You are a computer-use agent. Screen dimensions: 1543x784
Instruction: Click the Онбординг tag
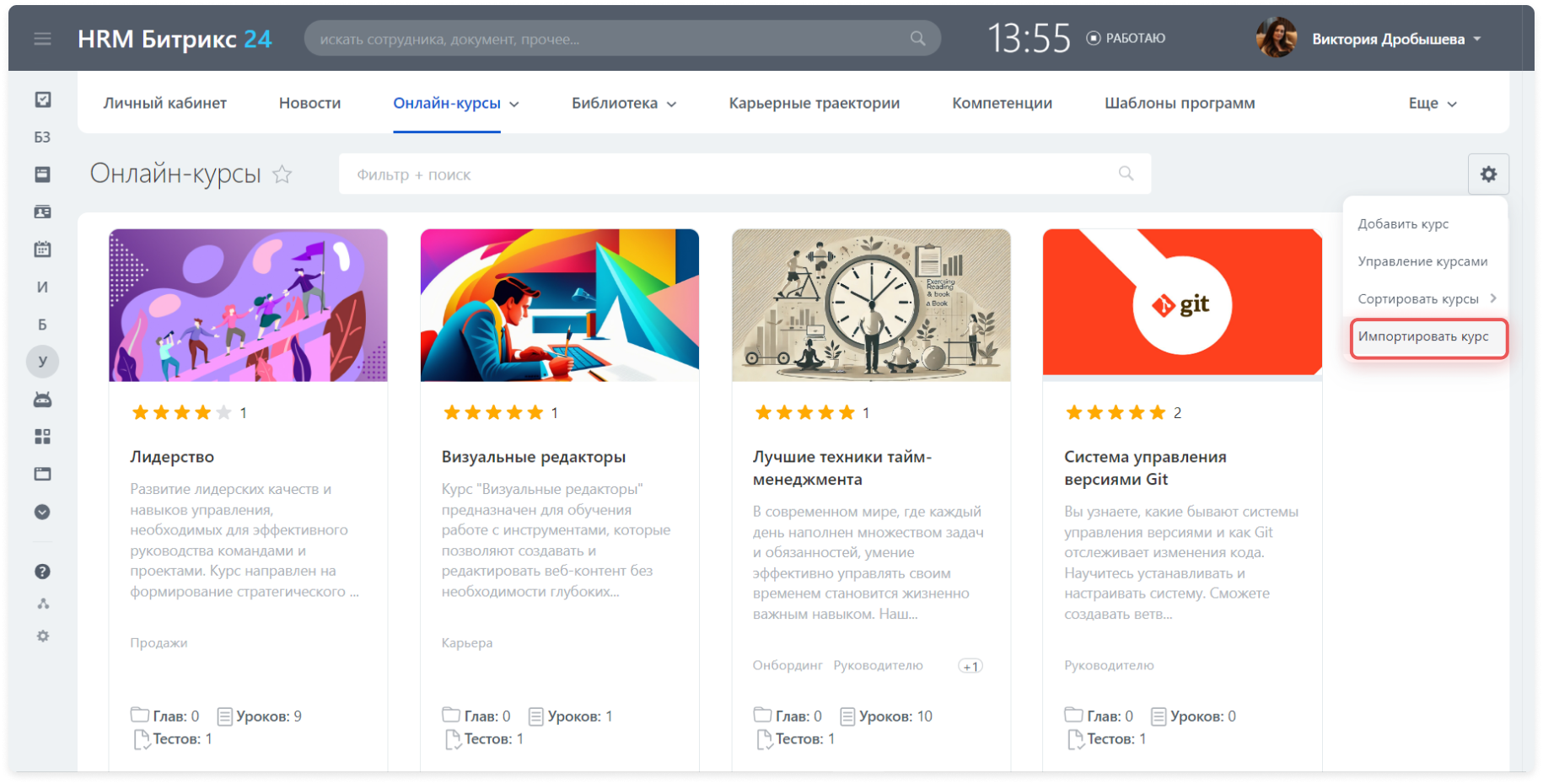click(x=788, y=665)
